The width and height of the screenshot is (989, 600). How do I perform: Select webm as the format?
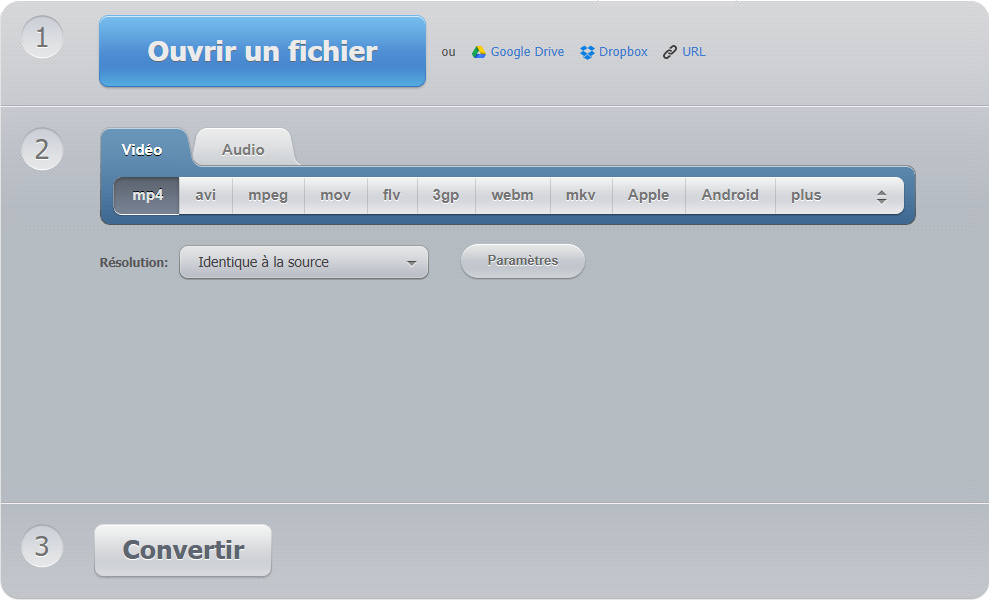coord(512,195)
